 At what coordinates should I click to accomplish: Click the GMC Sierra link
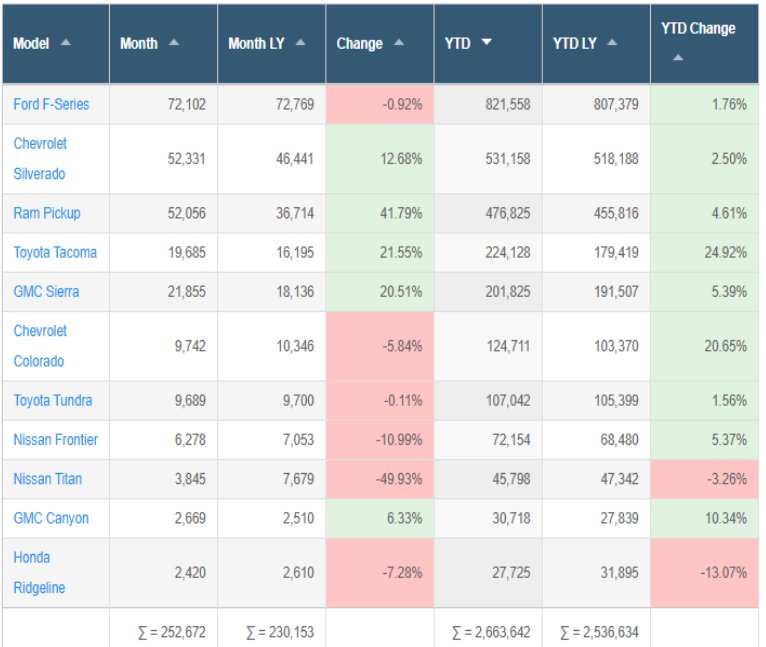click(x=46, y=292)
